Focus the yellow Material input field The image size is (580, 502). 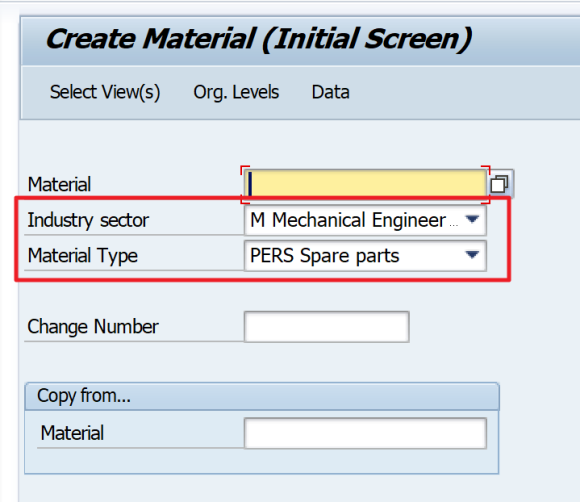coord(365,184)
